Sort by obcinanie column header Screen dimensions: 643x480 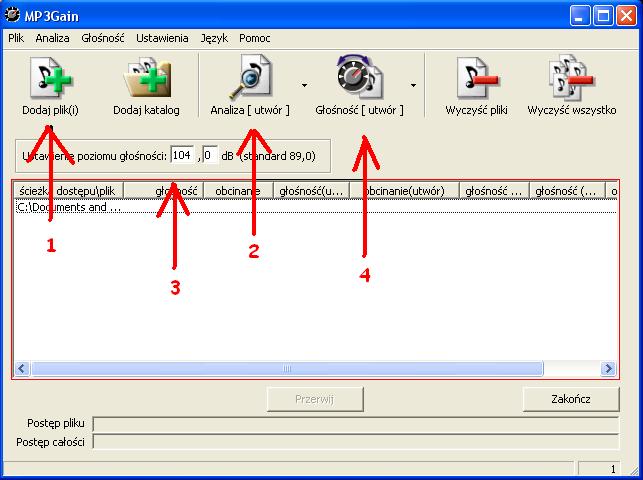(238, 191)
